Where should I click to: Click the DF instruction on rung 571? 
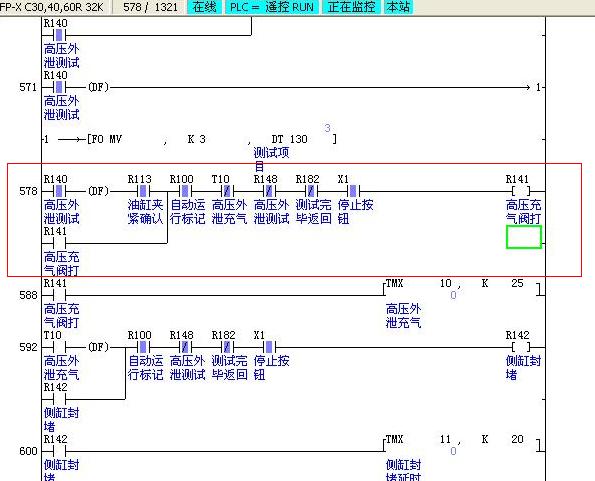click(98, 87)
